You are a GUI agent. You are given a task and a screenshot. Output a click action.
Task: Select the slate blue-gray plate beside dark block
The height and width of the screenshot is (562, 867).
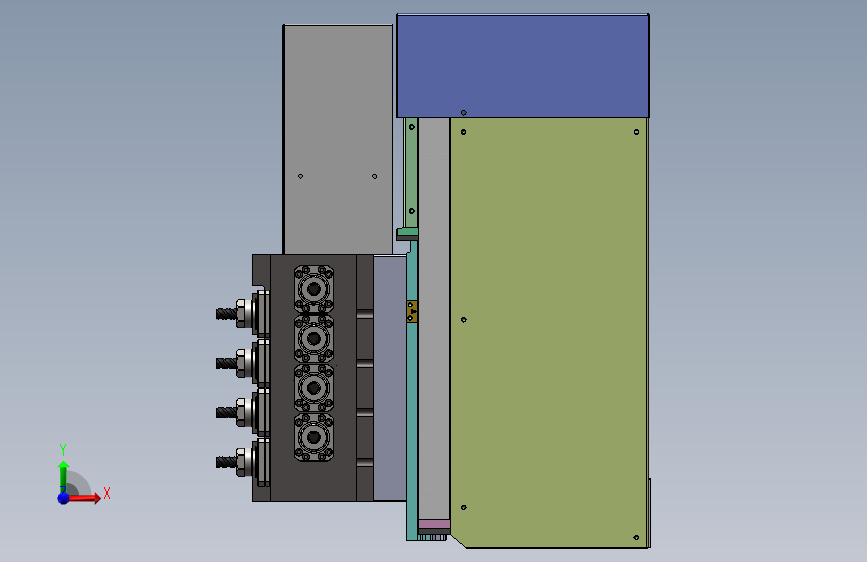point(390,378)
